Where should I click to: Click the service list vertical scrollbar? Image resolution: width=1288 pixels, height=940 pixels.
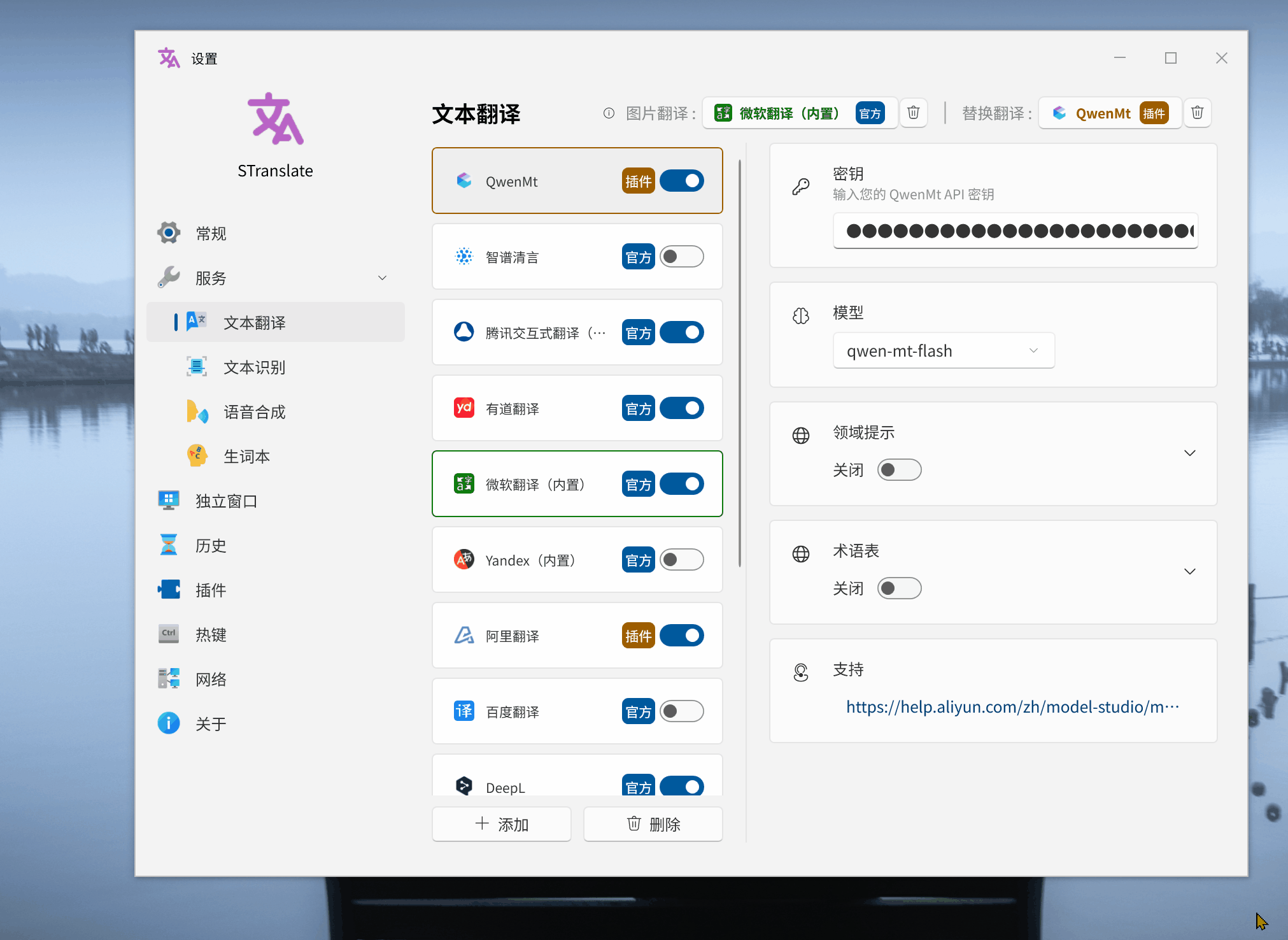(x=739, y=363)
